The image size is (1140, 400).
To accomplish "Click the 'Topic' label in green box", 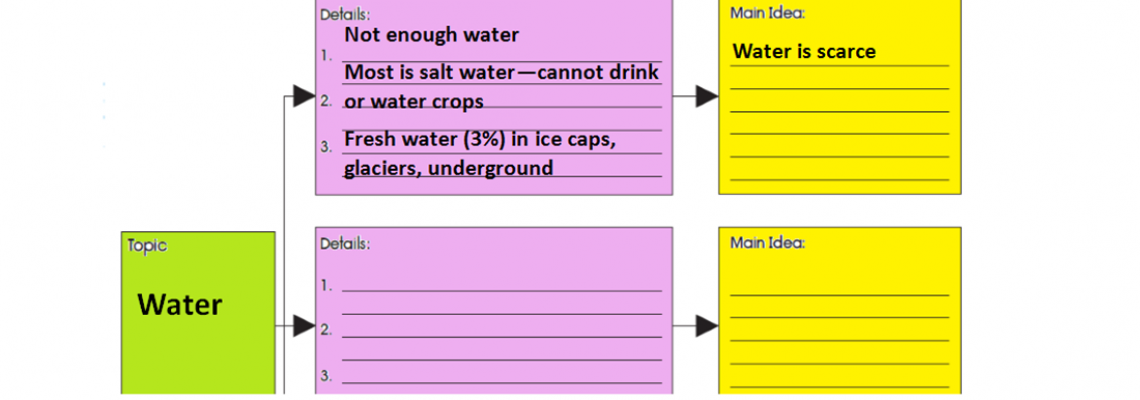I will click(x=148, y=246).
